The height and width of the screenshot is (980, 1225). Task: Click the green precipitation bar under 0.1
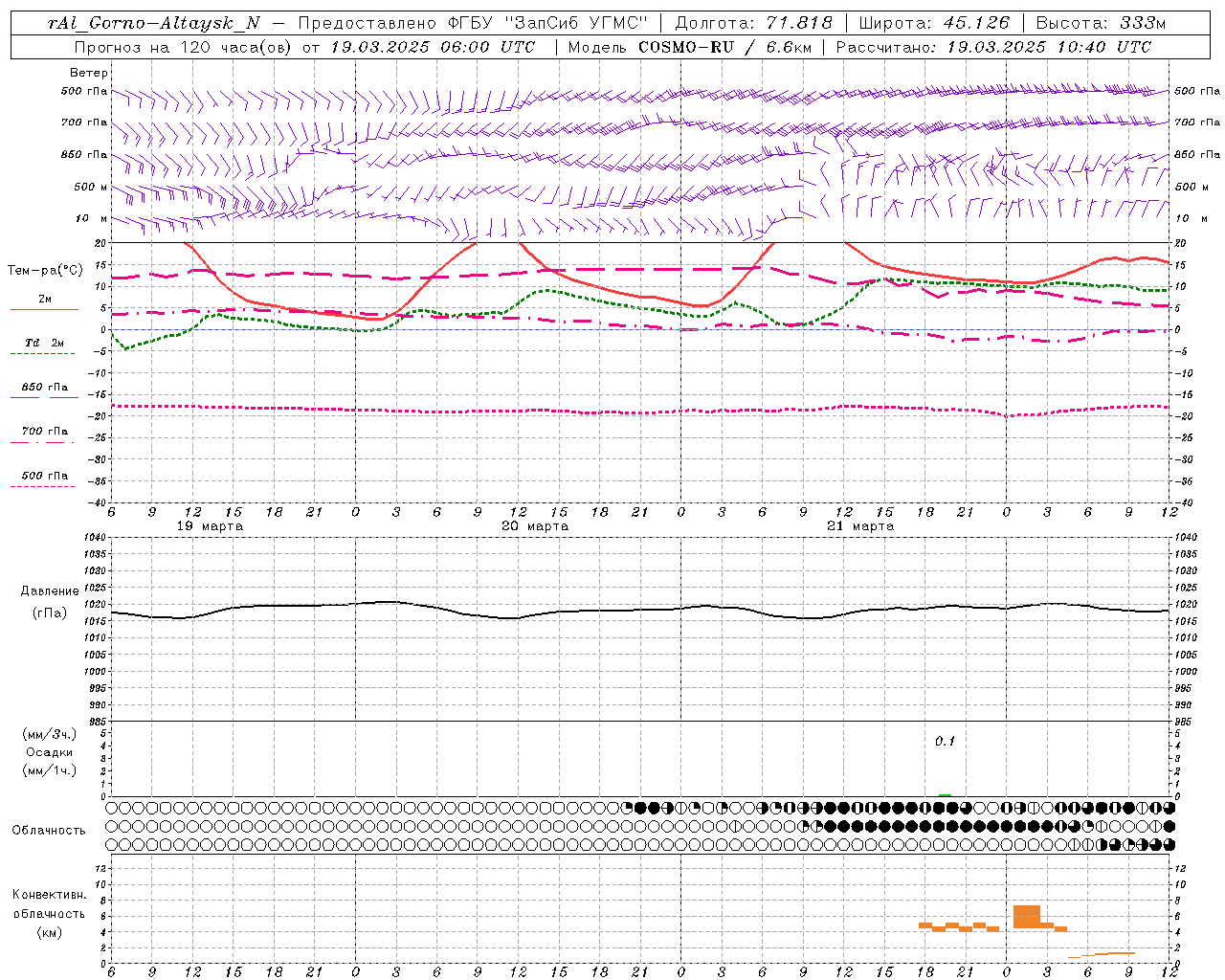(946, 795)
